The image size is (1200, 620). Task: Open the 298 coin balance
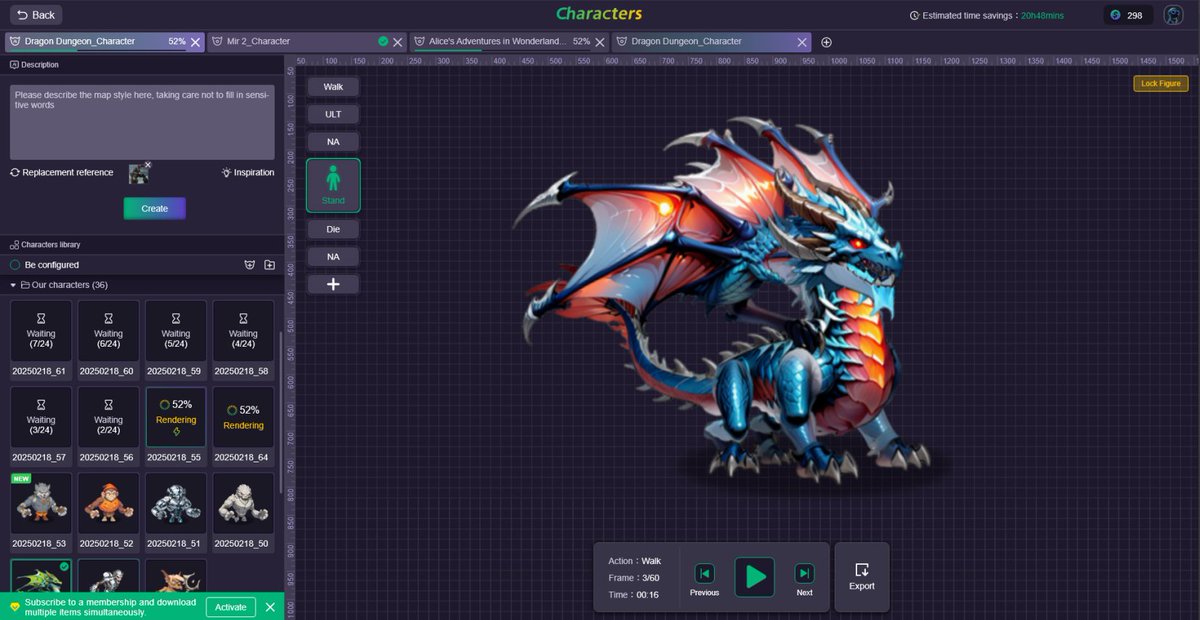(1128, 15)
